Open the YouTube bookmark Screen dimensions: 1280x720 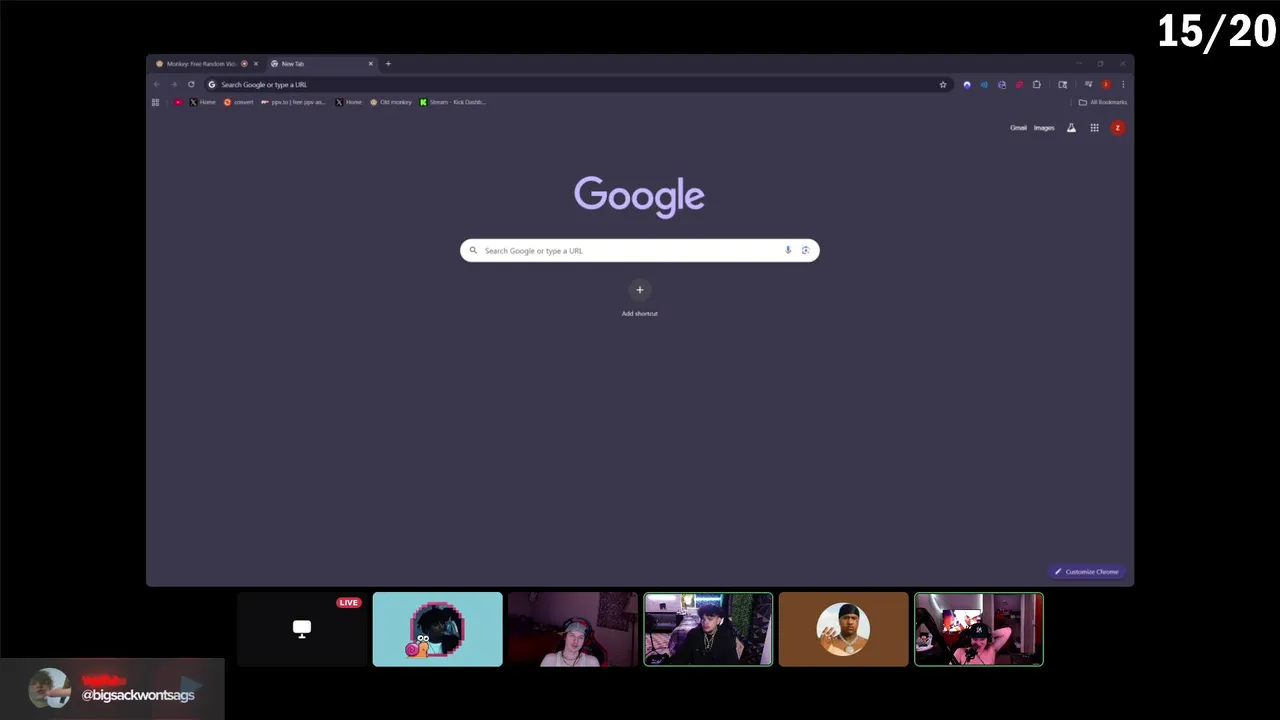178,102
